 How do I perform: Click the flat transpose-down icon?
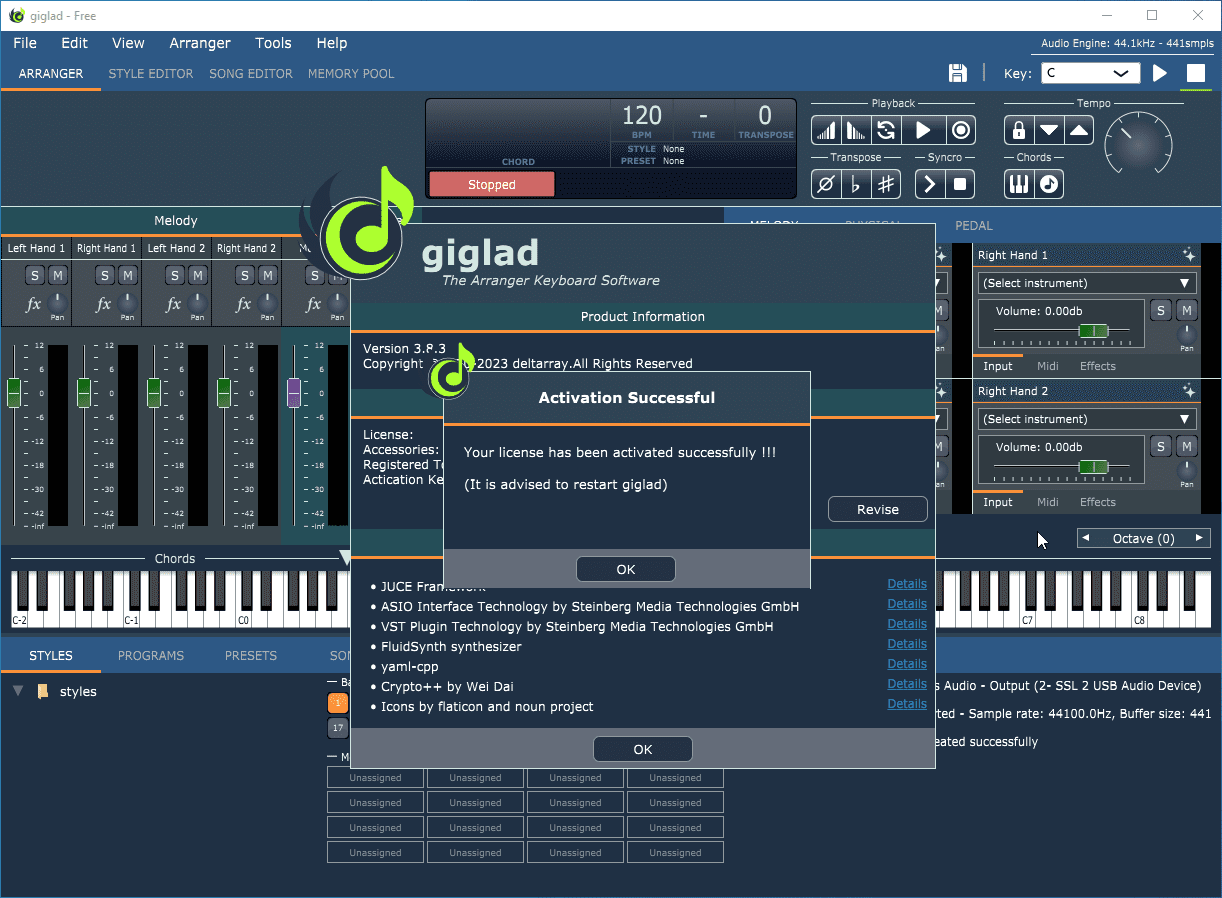[855, 184]
